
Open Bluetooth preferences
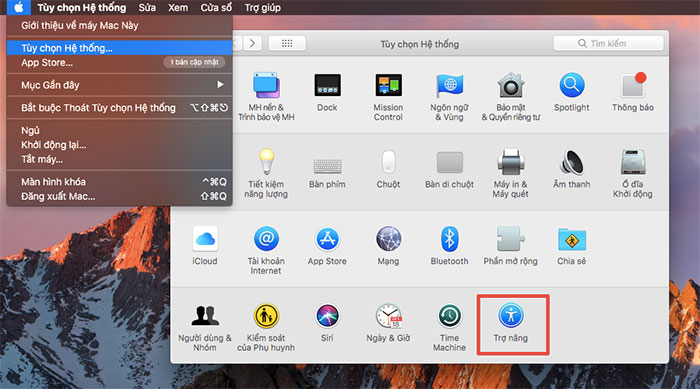click(449, 246)
